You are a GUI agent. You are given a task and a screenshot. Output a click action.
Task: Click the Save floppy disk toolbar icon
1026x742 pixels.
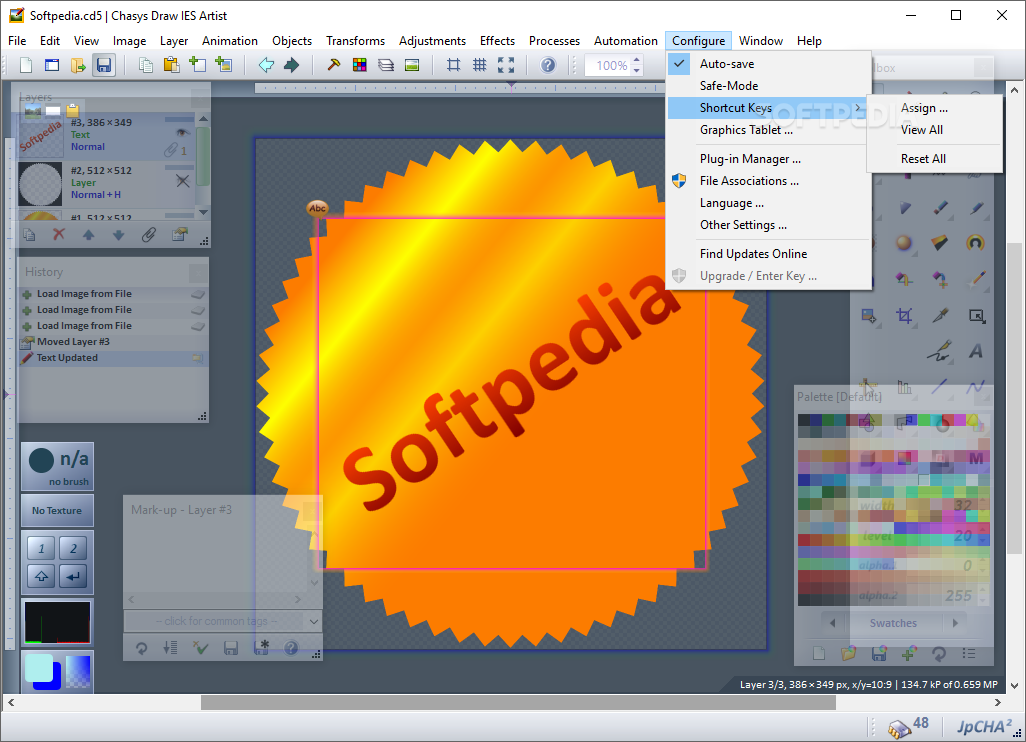[x=103, y=65]
